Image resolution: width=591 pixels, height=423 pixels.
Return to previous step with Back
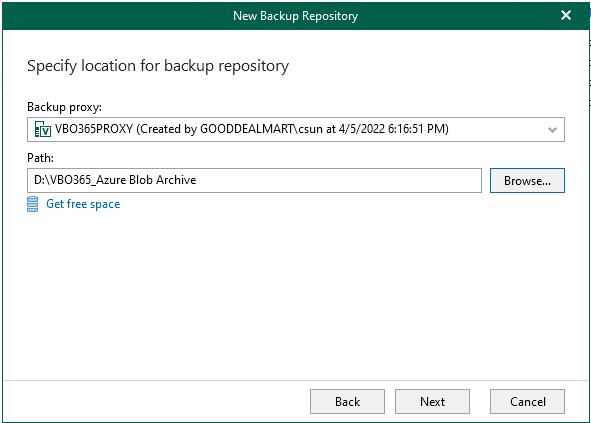347,402
